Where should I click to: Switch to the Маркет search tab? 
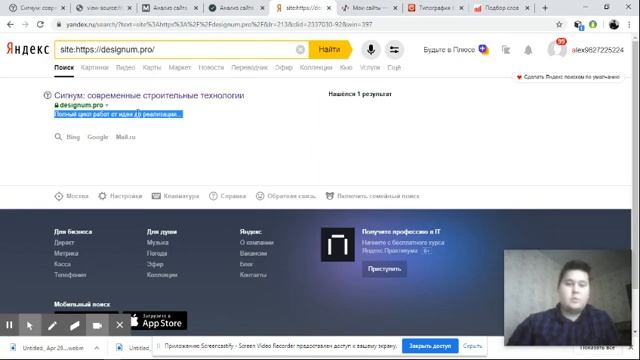tap(180, 67)
